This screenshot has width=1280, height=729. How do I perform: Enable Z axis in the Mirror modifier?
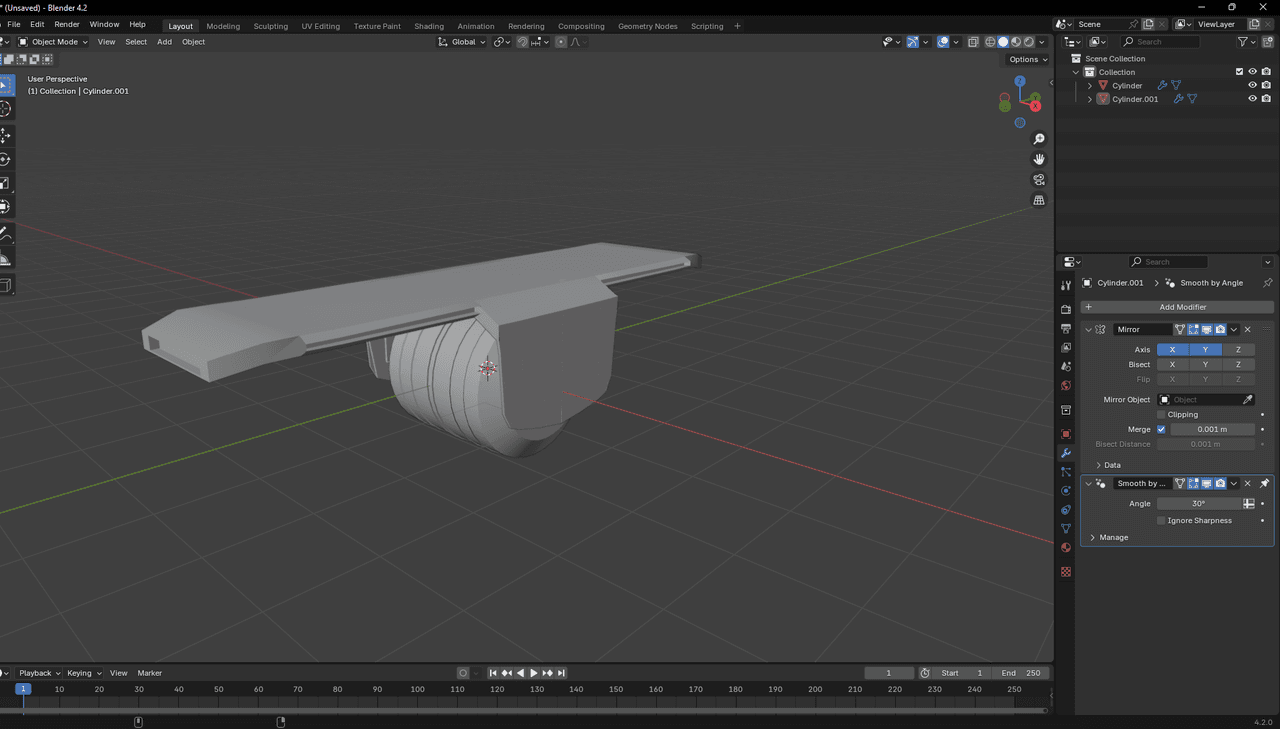1238,349
